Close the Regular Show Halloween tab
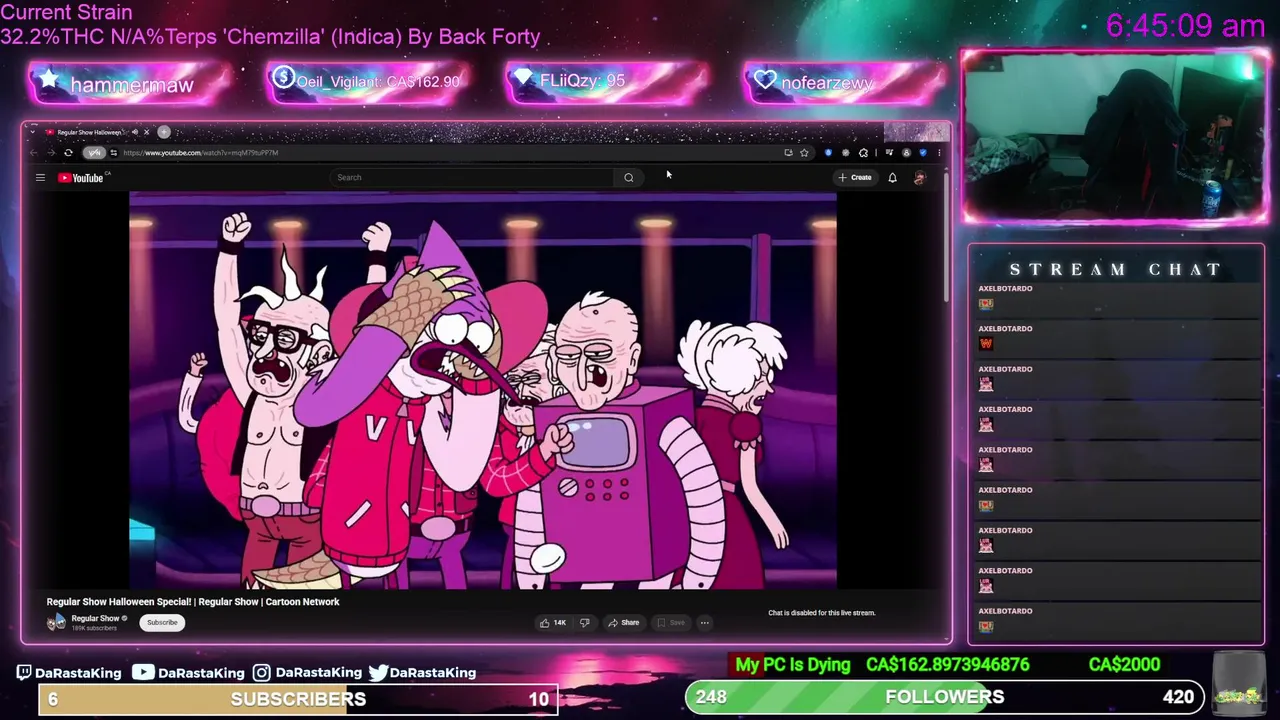This screenshot has height=720, width=1280. [146, 132]
